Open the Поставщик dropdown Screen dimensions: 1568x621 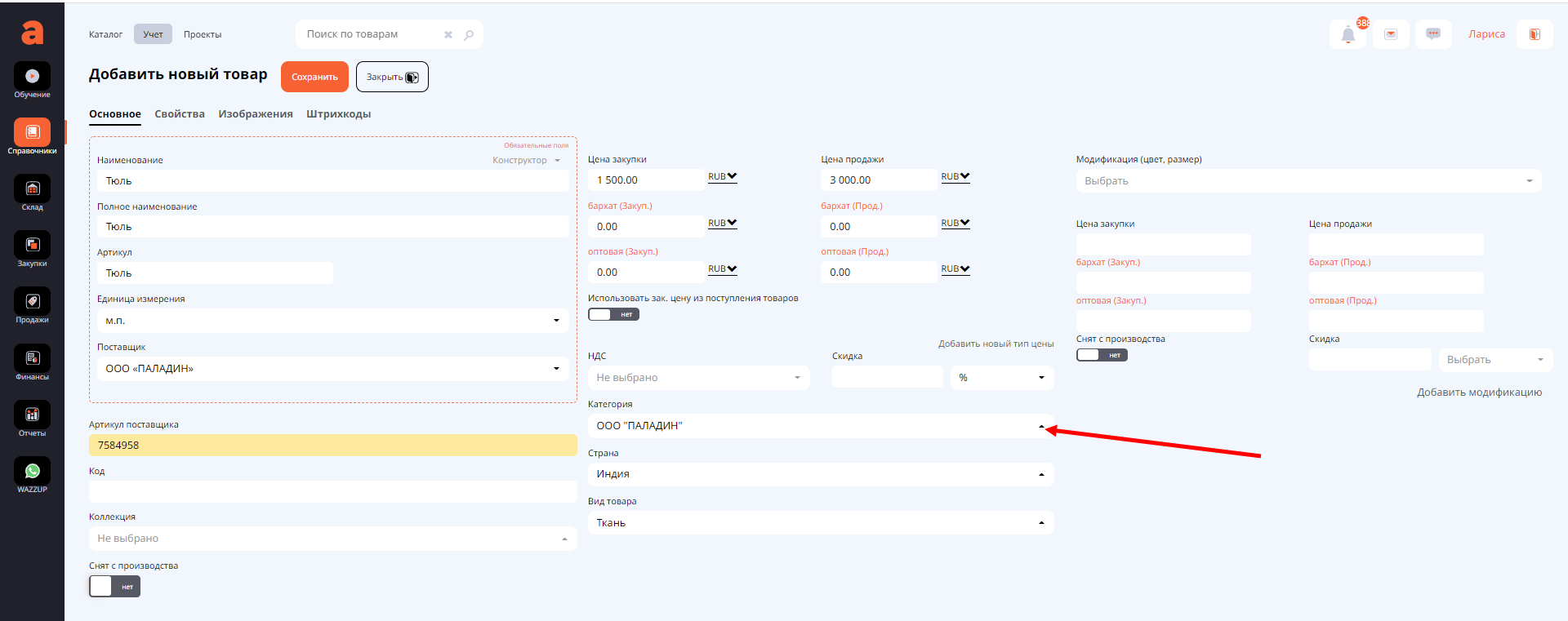331,369
